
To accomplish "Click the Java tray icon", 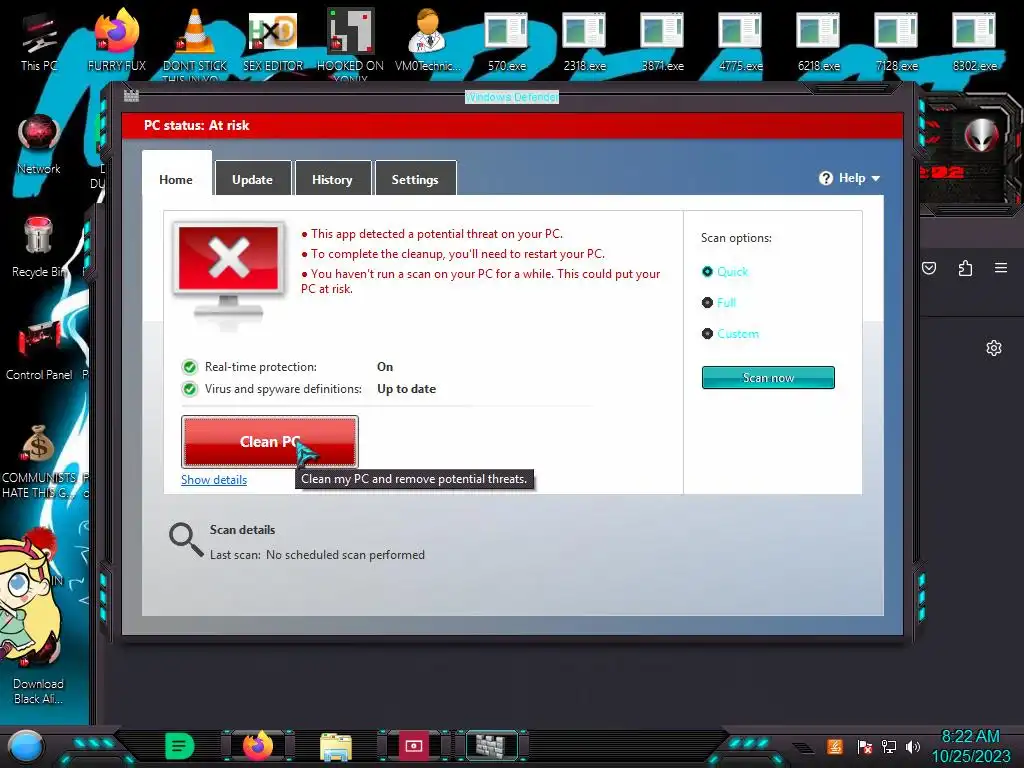I will point(835,746).
